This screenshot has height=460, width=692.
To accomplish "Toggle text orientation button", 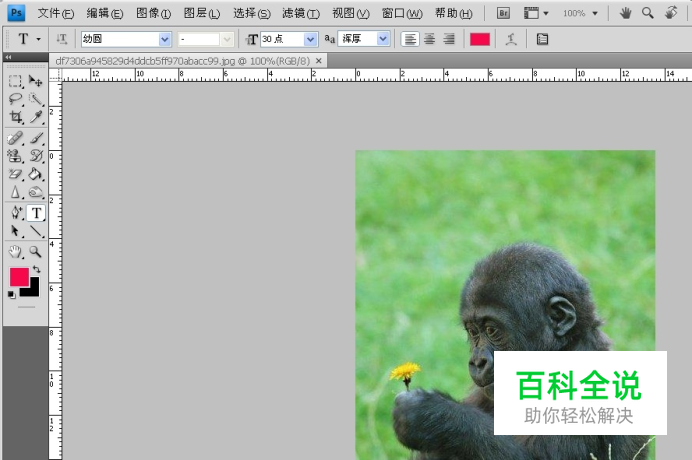I will 62,39.
